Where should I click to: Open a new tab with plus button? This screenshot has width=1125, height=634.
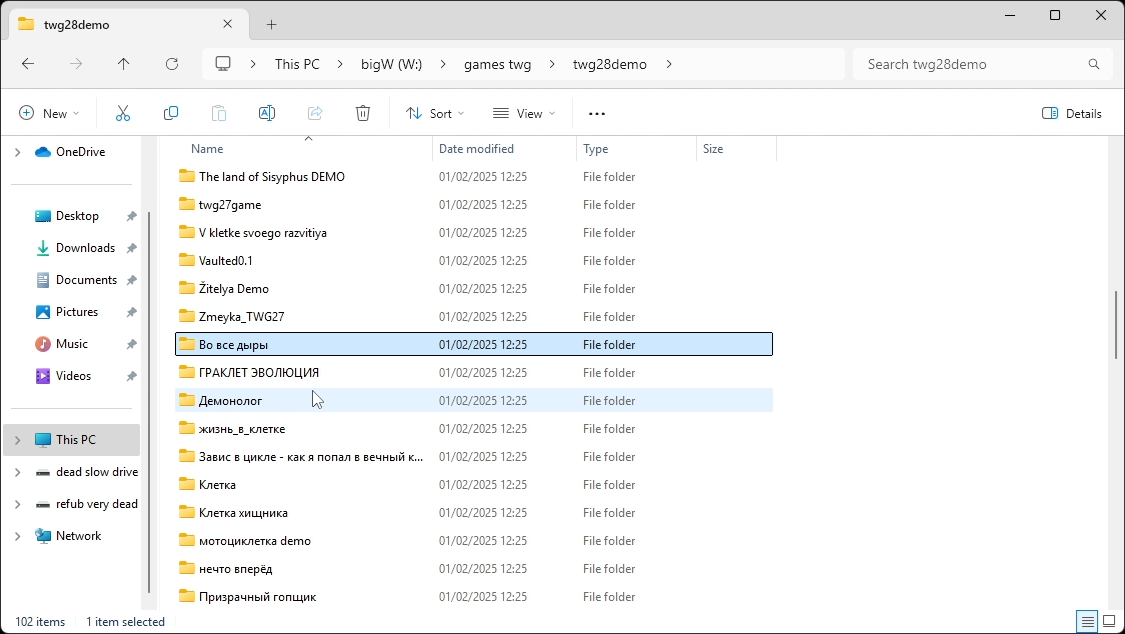pos(271,24)
